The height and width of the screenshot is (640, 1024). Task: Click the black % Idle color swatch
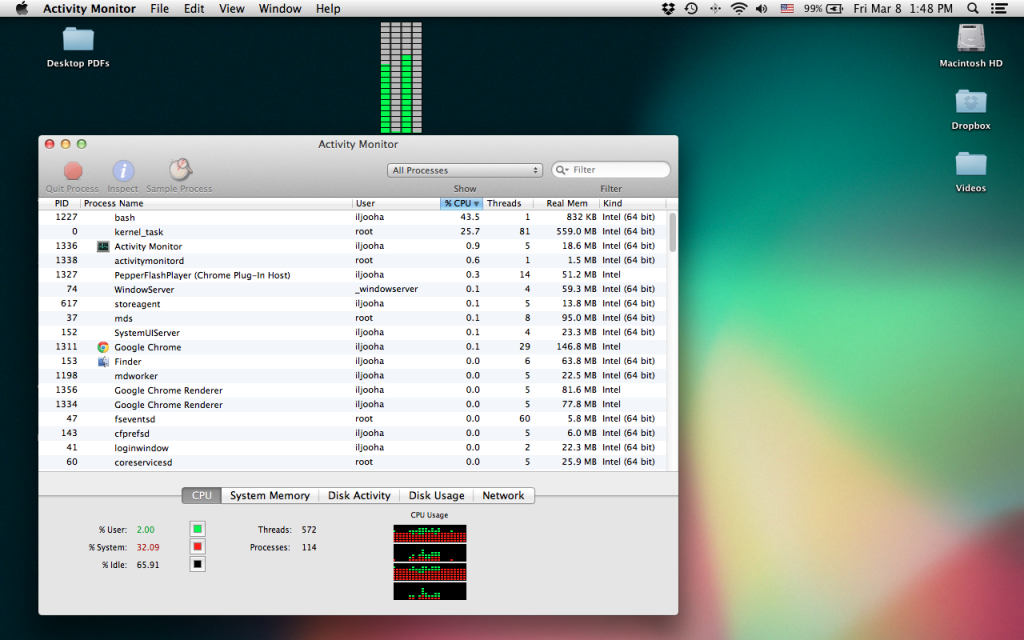tap(197, 564)
